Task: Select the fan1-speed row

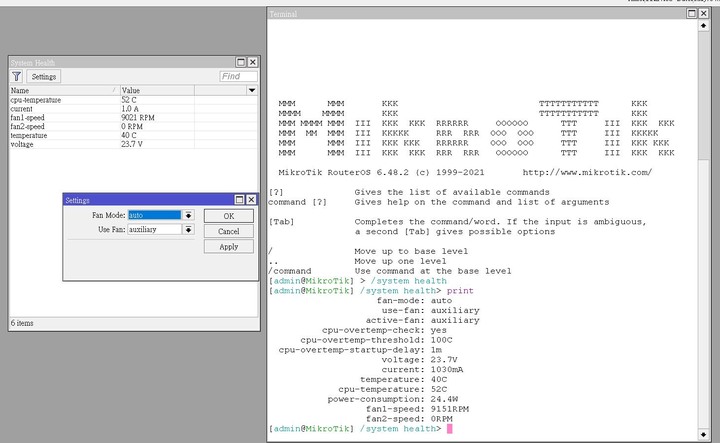Action: (x=133, y=118)
